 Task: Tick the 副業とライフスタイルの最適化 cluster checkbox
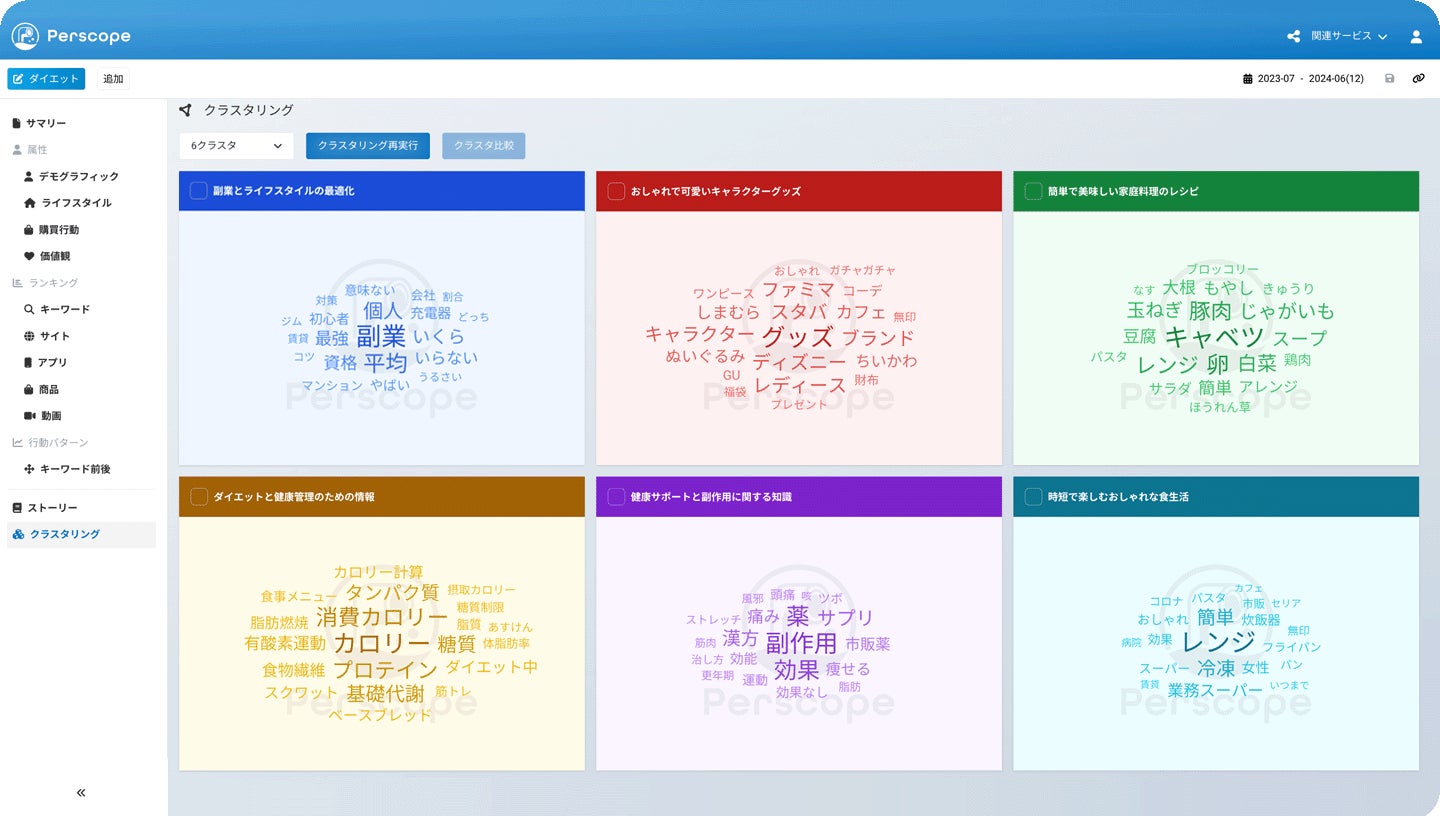coord(198,191)
